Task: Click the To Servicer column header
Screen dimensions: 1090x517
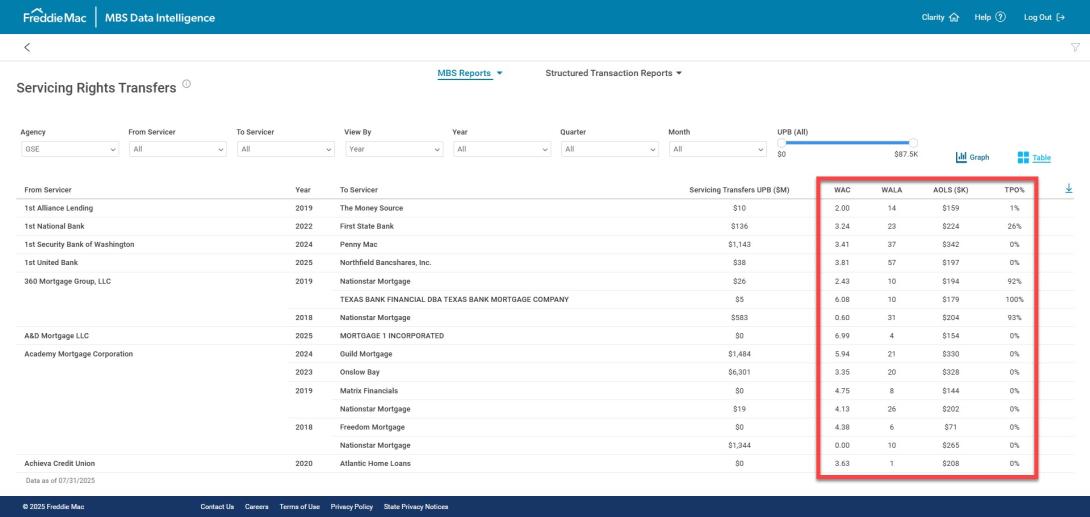Action: tap(359, 190)
